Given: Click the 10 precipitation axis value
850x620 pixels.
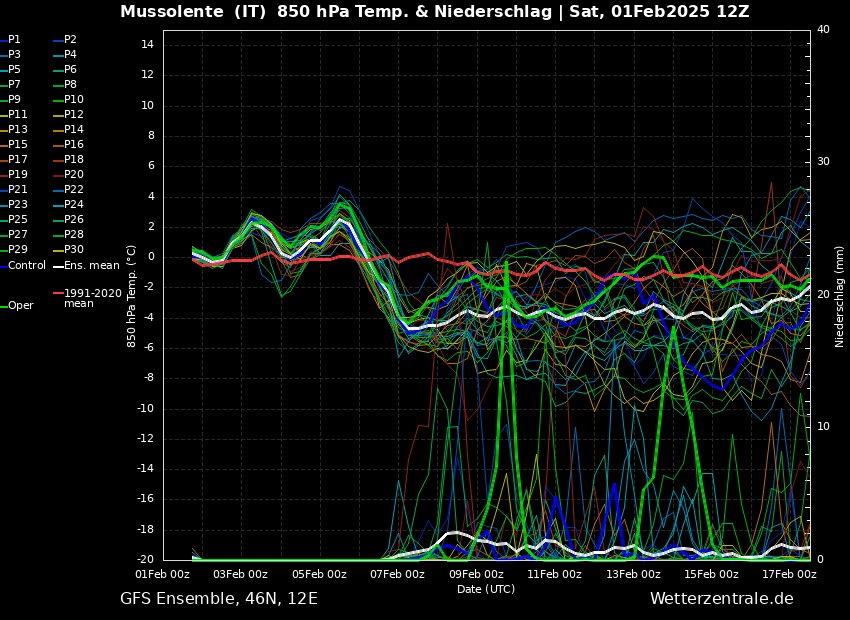Looking at the screenshot, I should (x=823, y=427).
